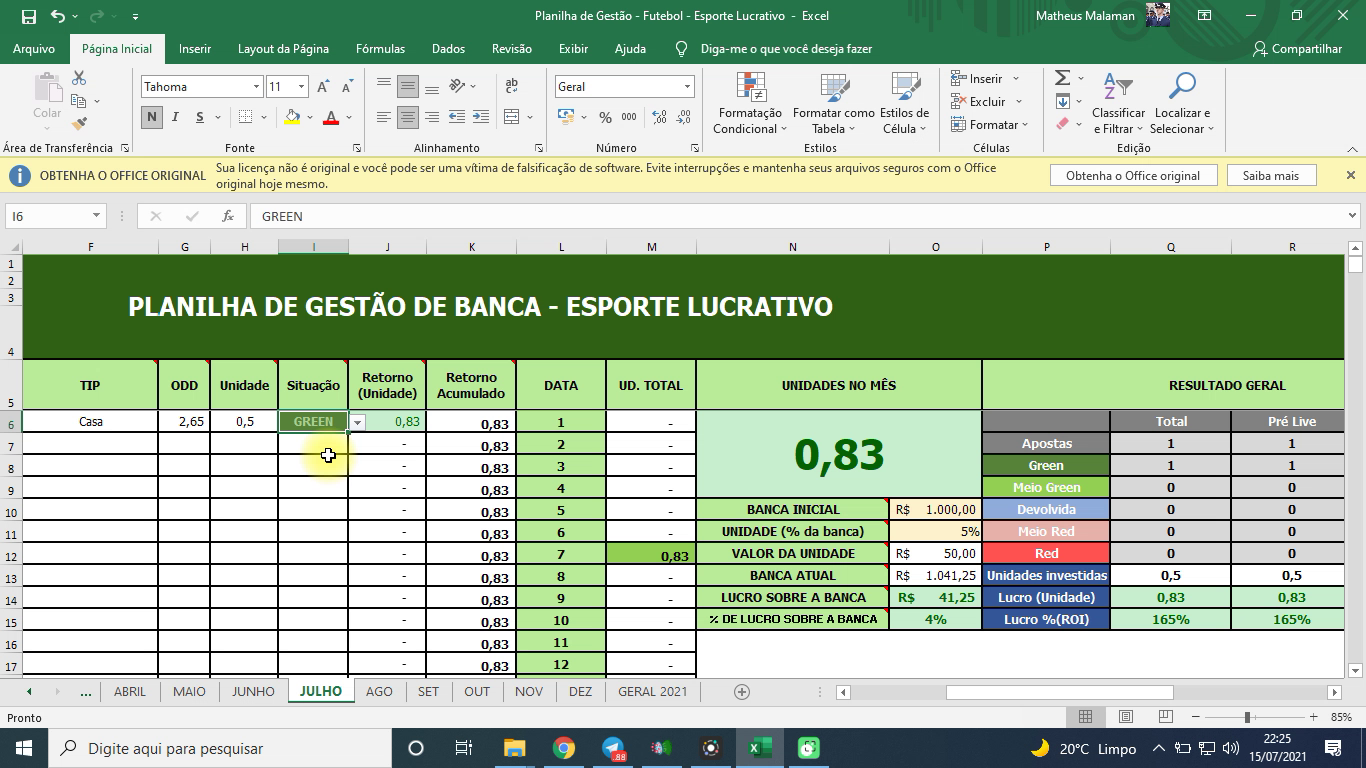The width and height of the screenshot is (1366, 768).
Task: Click the Obtenha o Office original button
Action: [x=1133, y=175]
